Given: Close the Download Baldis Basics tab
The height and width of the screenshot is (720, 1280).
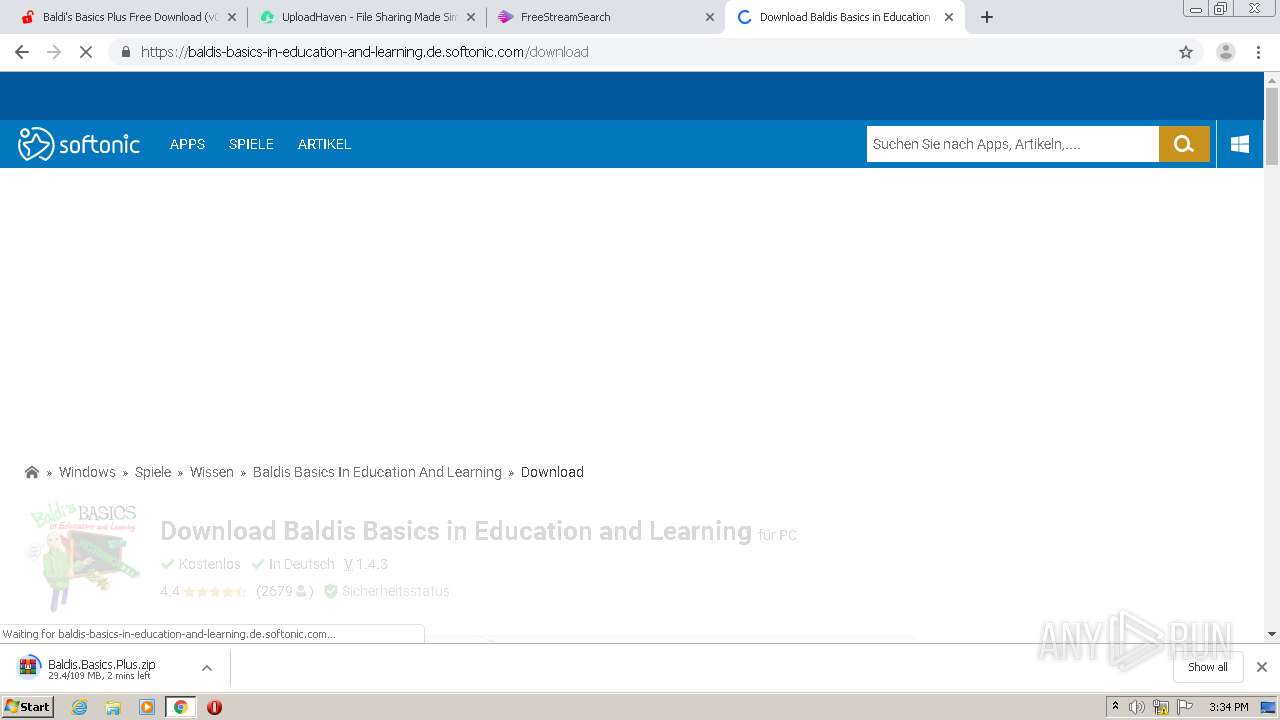Looking at the screenshot, I should 949,17.
